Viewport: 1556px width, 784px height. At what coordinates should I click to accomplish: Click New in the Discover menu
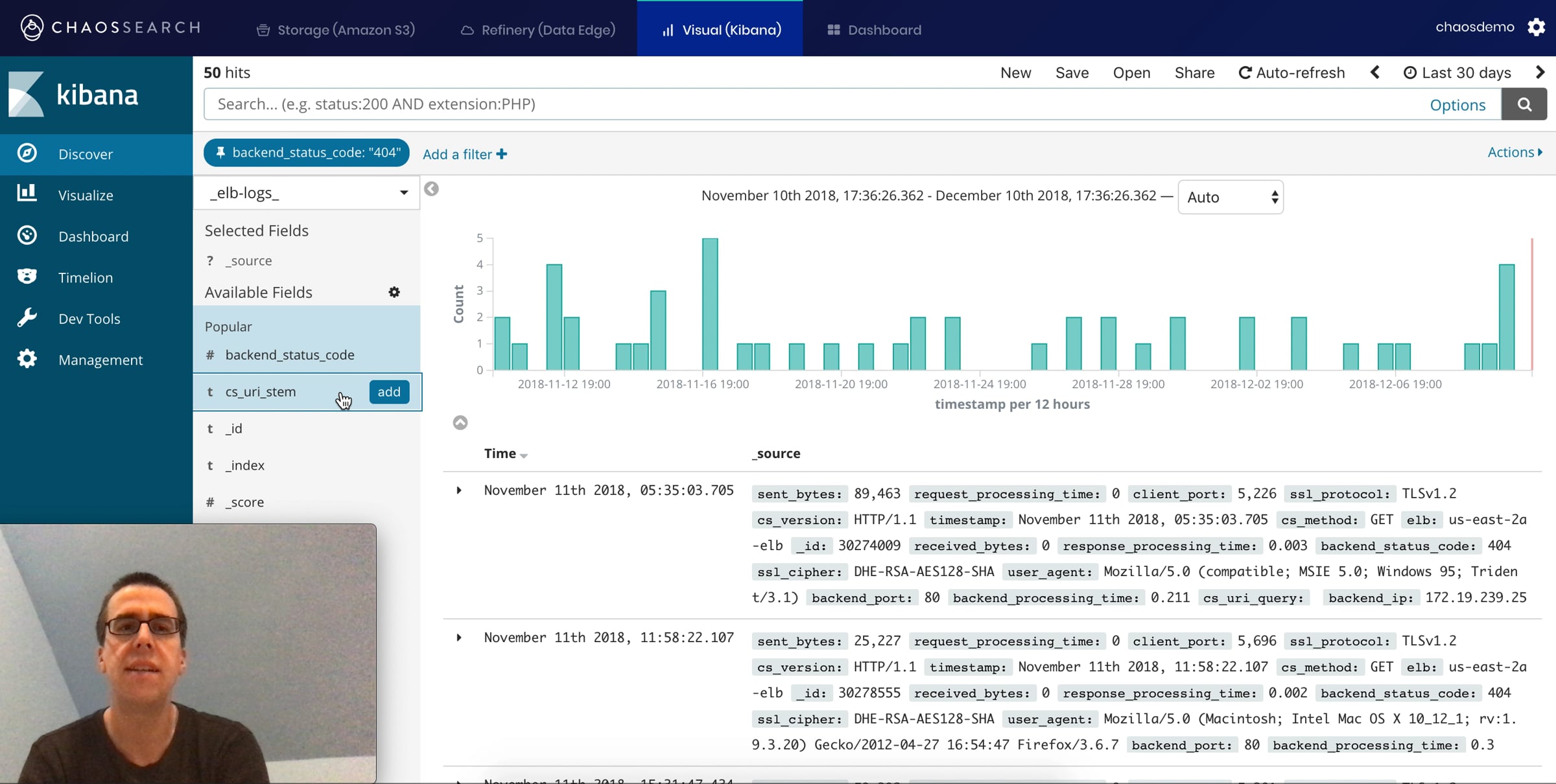point(1016,73)
